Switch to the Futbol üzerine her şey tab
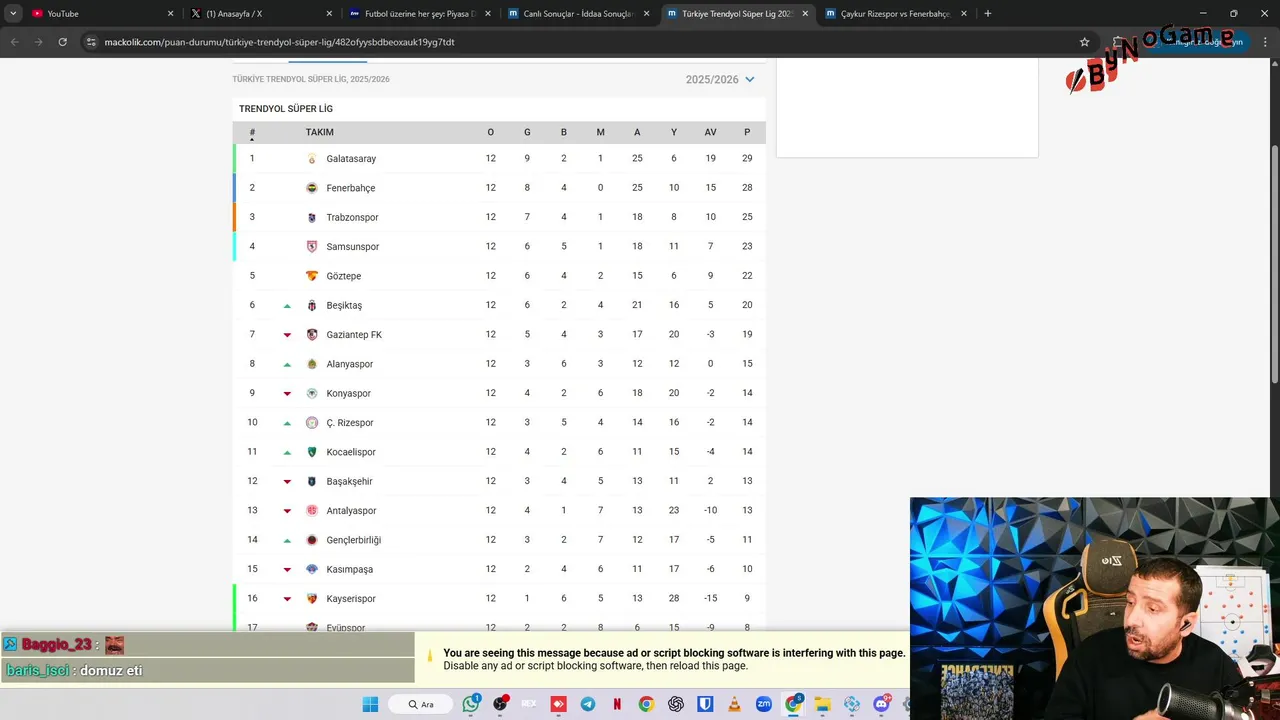 418,14
